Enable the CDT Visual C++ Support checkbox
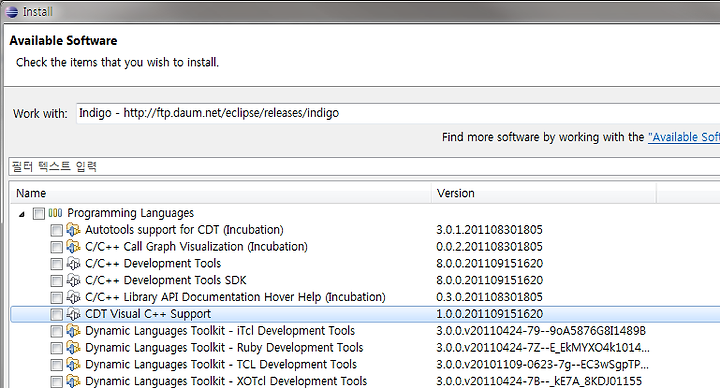Image resolution: width=720 pixels, height=388 pixels. click(56, 315)
